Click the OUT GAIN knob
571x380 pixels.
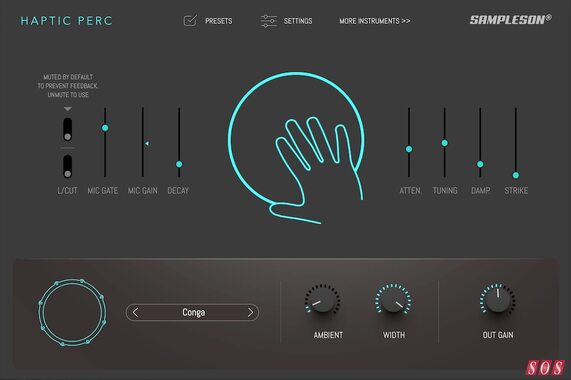click(x=497, y=300)
